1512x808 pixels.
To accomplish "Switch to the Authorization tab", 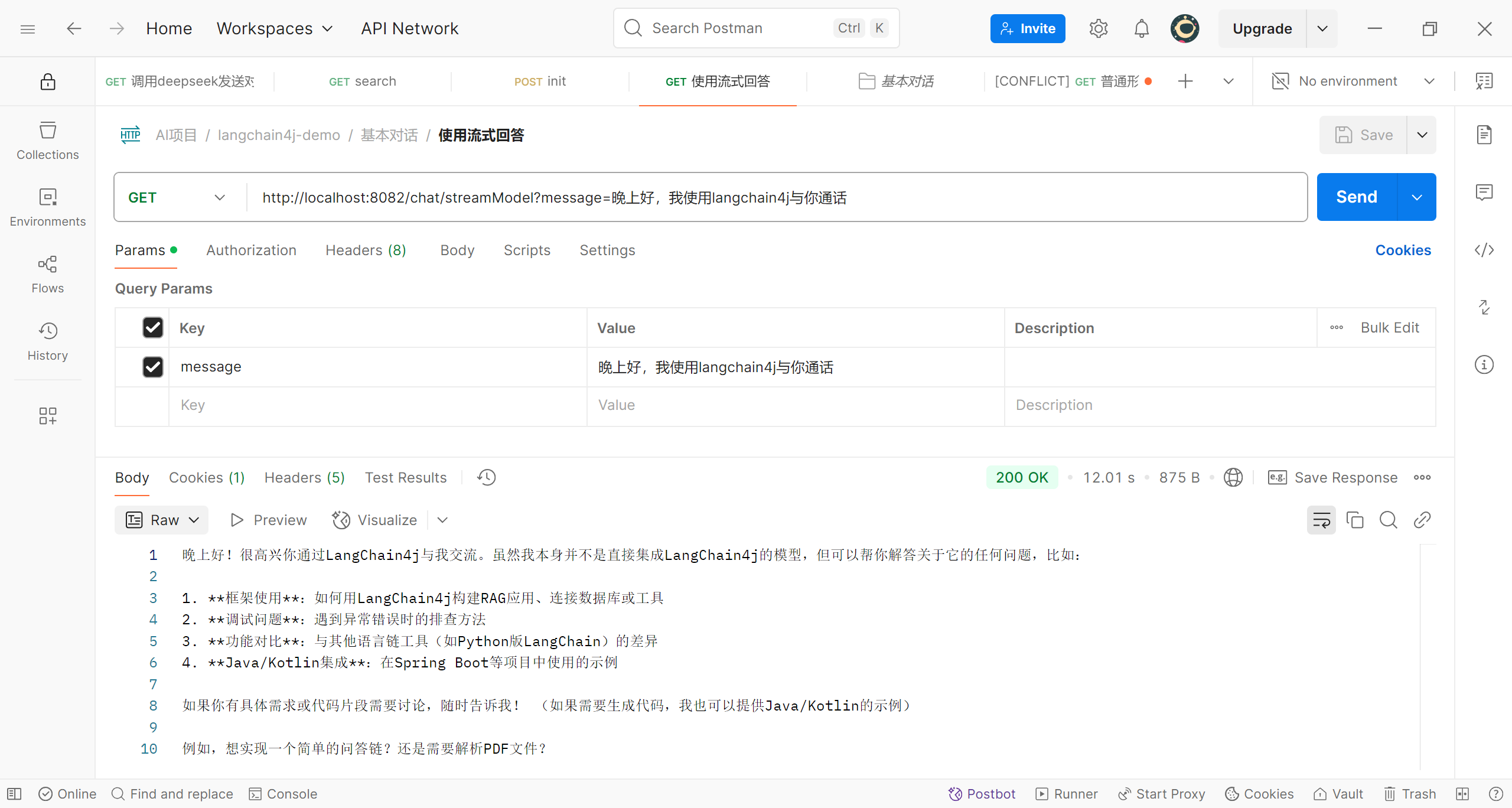I will 251,250.
